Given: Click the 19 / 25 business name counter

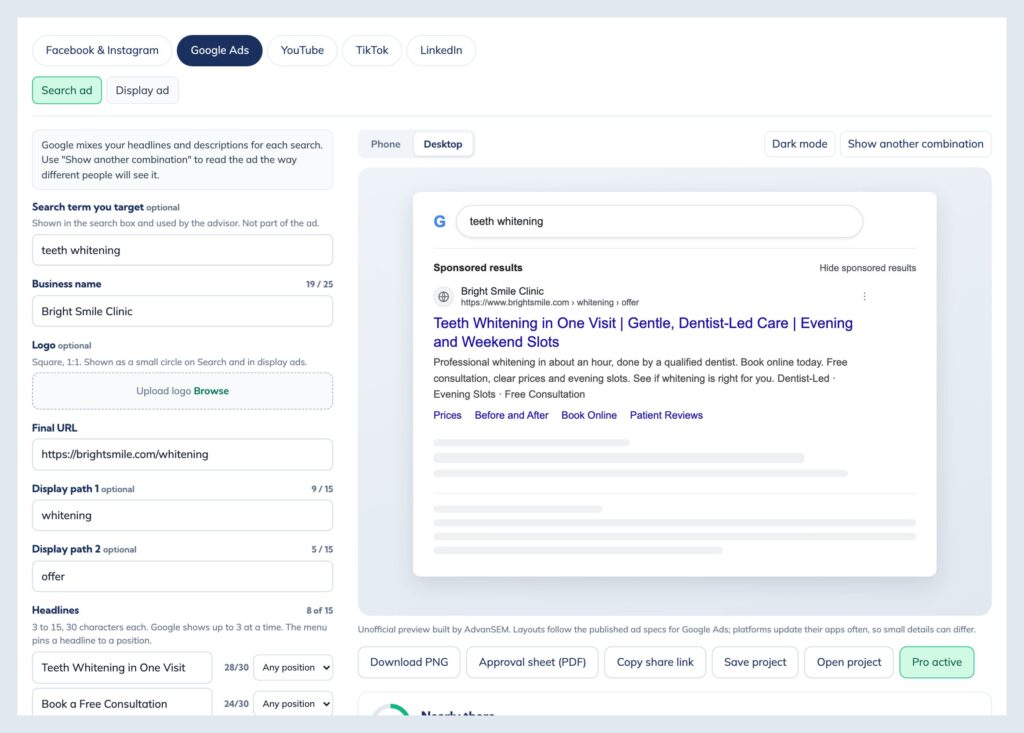Looking at the screenshot, I should (x=319, y=284).
